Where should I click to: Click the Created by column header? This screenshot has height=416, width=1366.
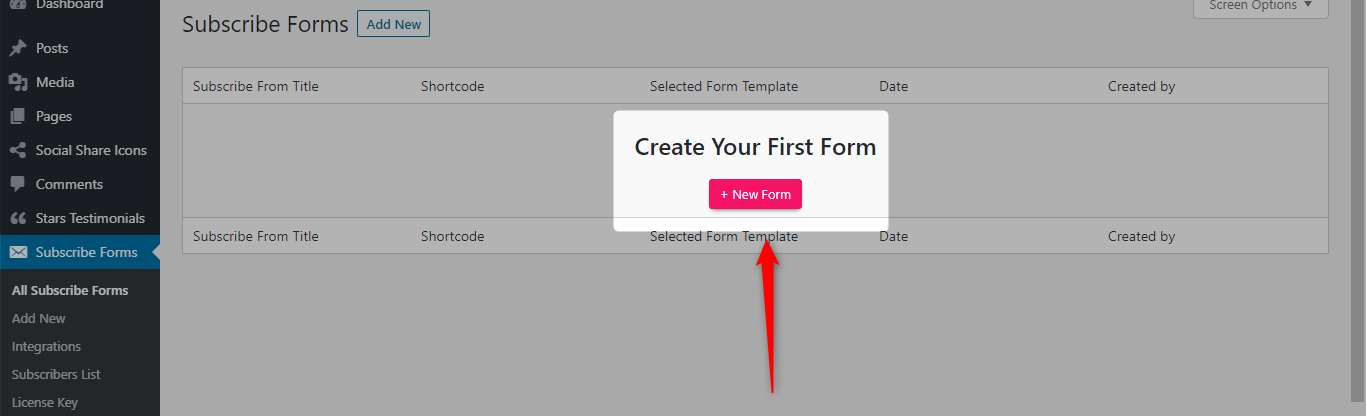(x=1141, y=86)
